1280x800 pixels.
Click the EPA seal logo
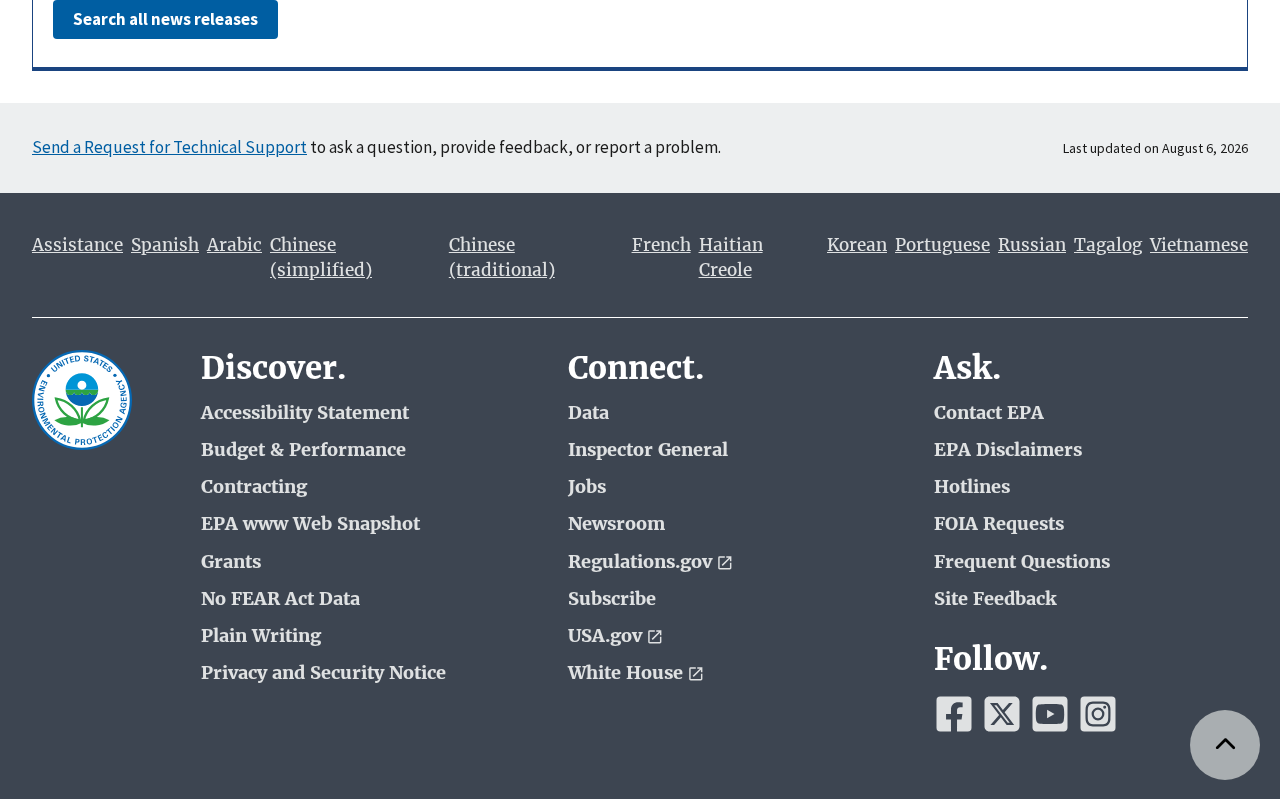[x=82, y=400]
